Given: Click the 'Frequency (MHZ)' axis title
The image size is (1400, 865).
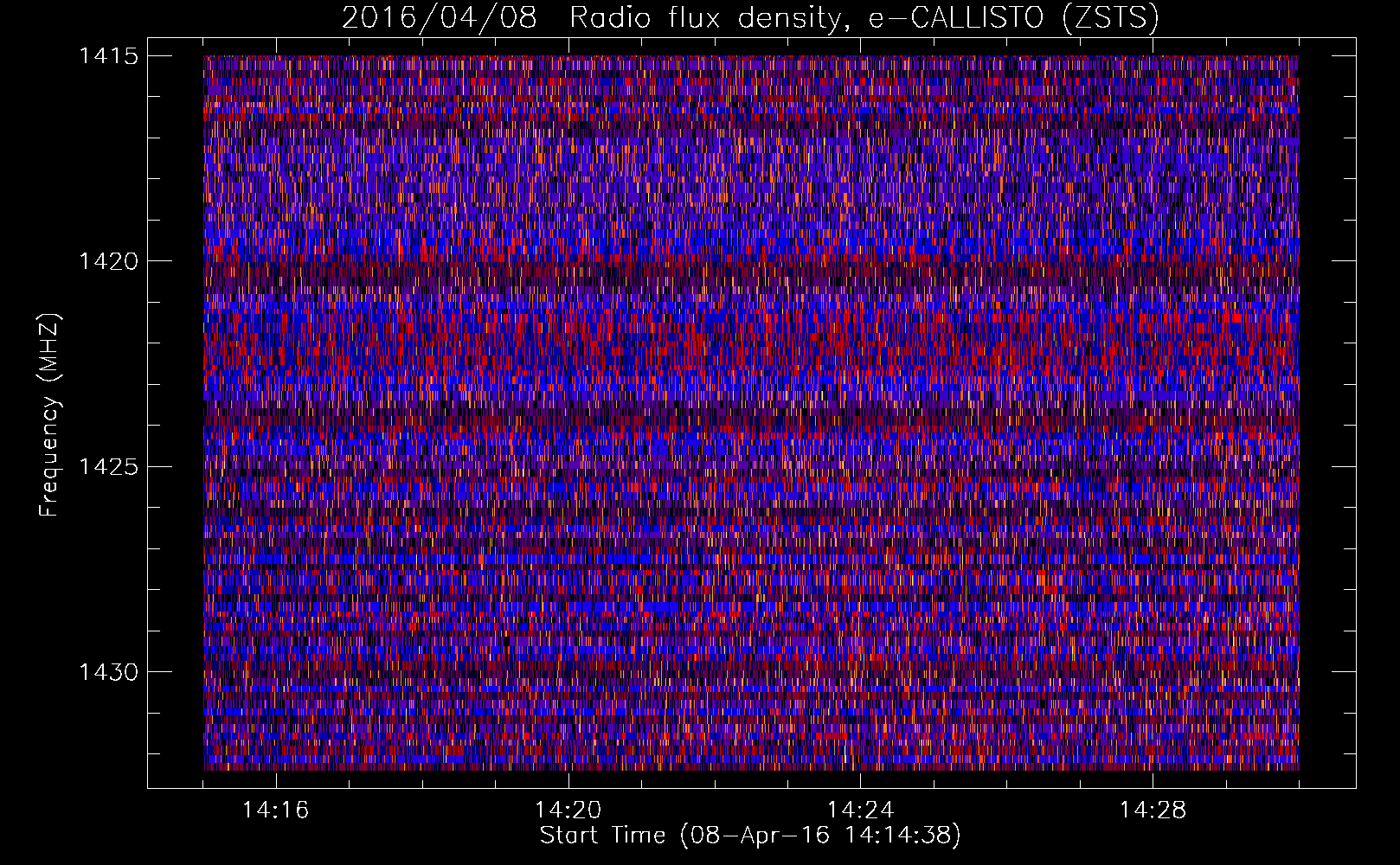Looking at the screenshot, I should [50, 415].
